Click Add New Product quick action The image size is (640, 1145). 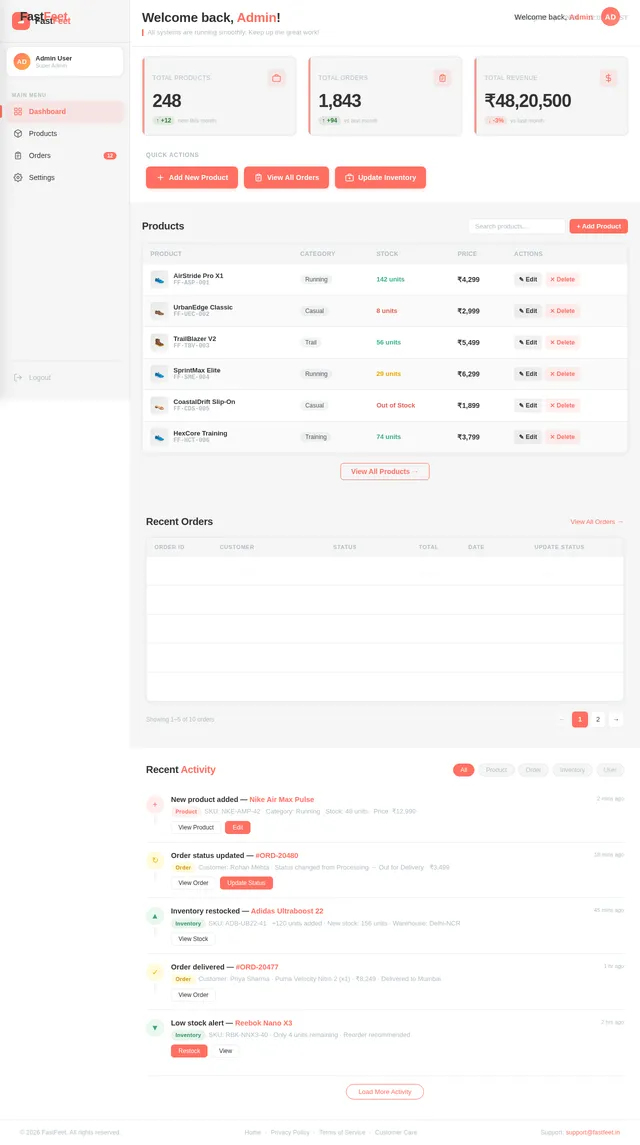tap(191, 177)
